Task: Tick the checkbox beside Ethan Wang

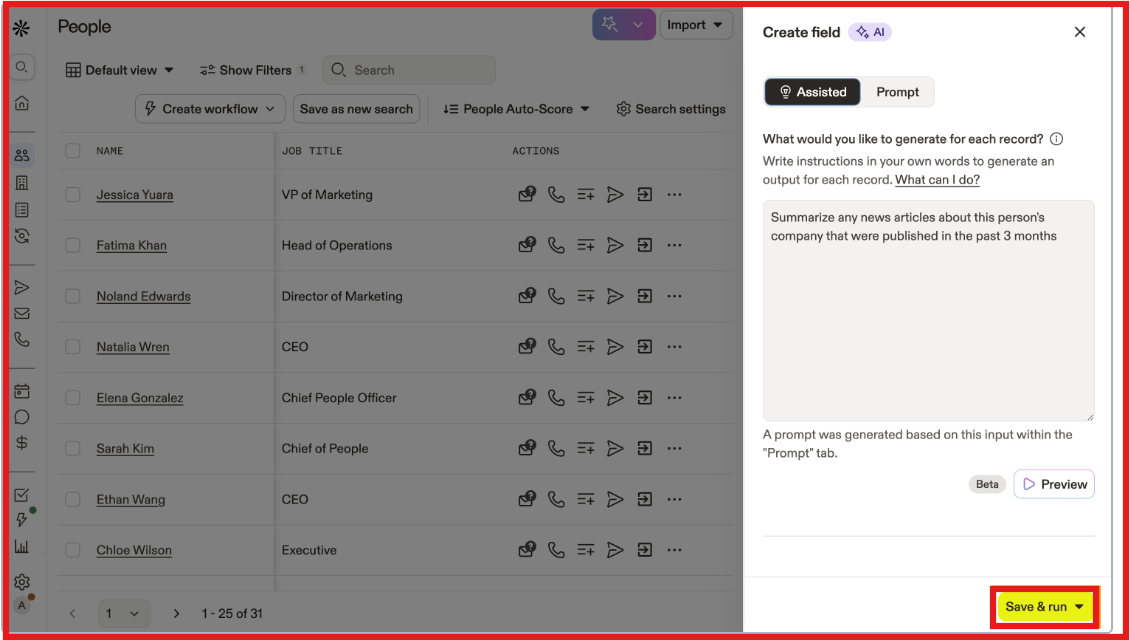Action: [x=72, y=499]
